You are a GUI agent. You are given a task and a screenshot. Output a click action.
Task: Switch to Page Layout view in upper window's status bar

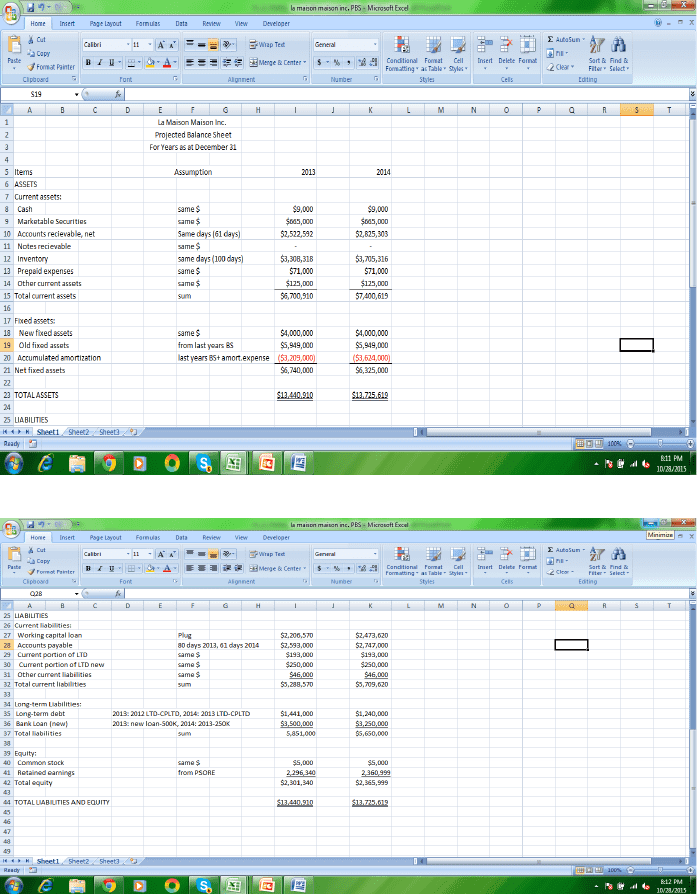coord(590,444)
